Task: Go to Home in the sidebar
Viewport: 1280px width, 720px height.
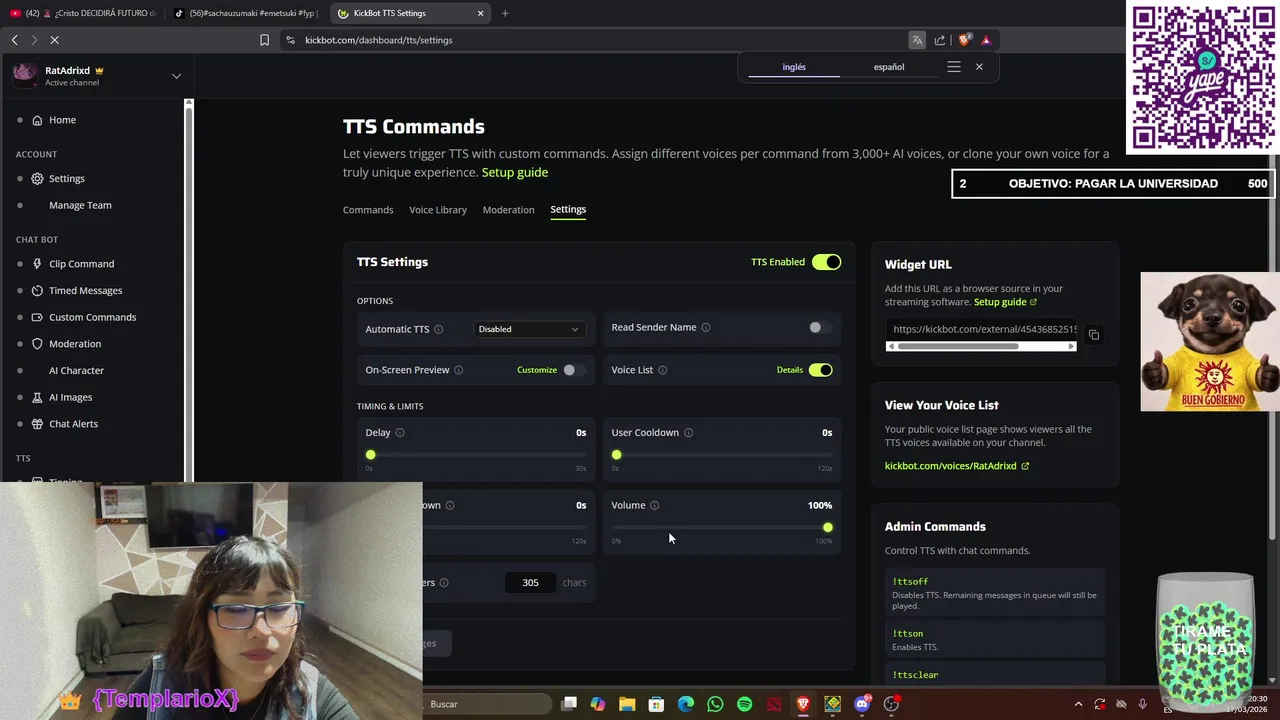Action: (x=62, y=120)
